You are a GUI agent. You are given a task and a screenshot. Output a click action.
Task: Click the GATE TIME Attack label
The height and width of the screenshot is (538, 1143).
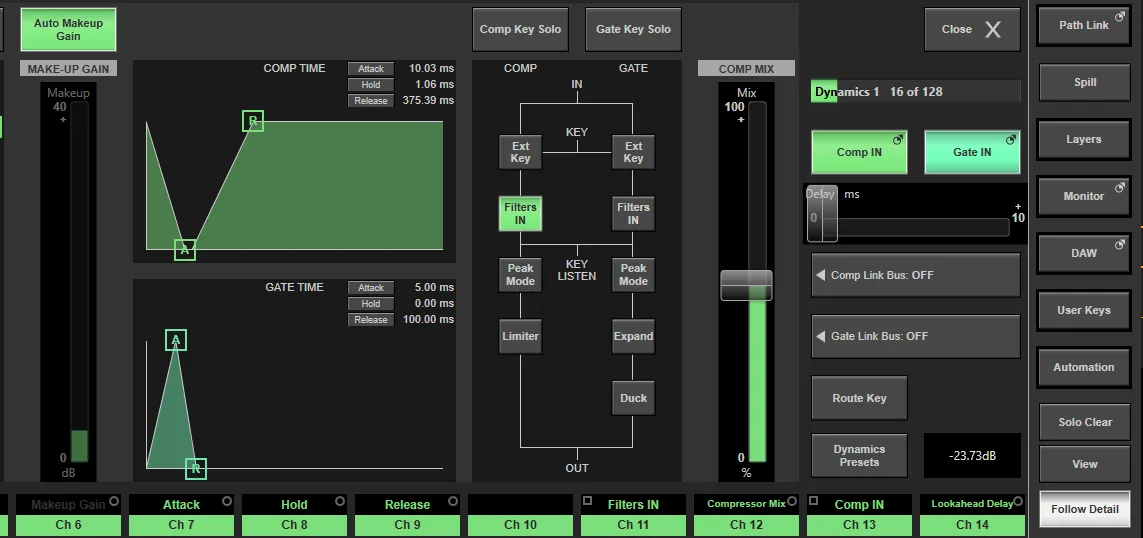point(371,288)
